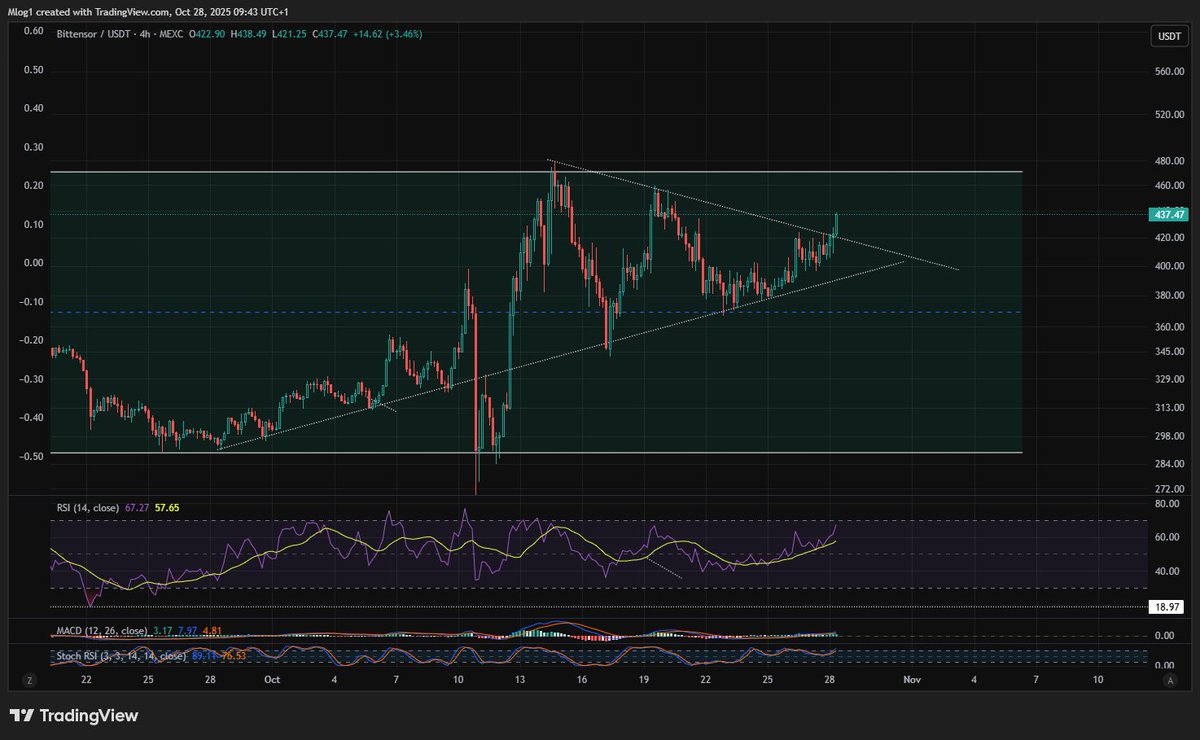Toggle the MACD value 4.81
This screenshot has width=1200, height=740.
pyautogui.click(x=210, y=631)
